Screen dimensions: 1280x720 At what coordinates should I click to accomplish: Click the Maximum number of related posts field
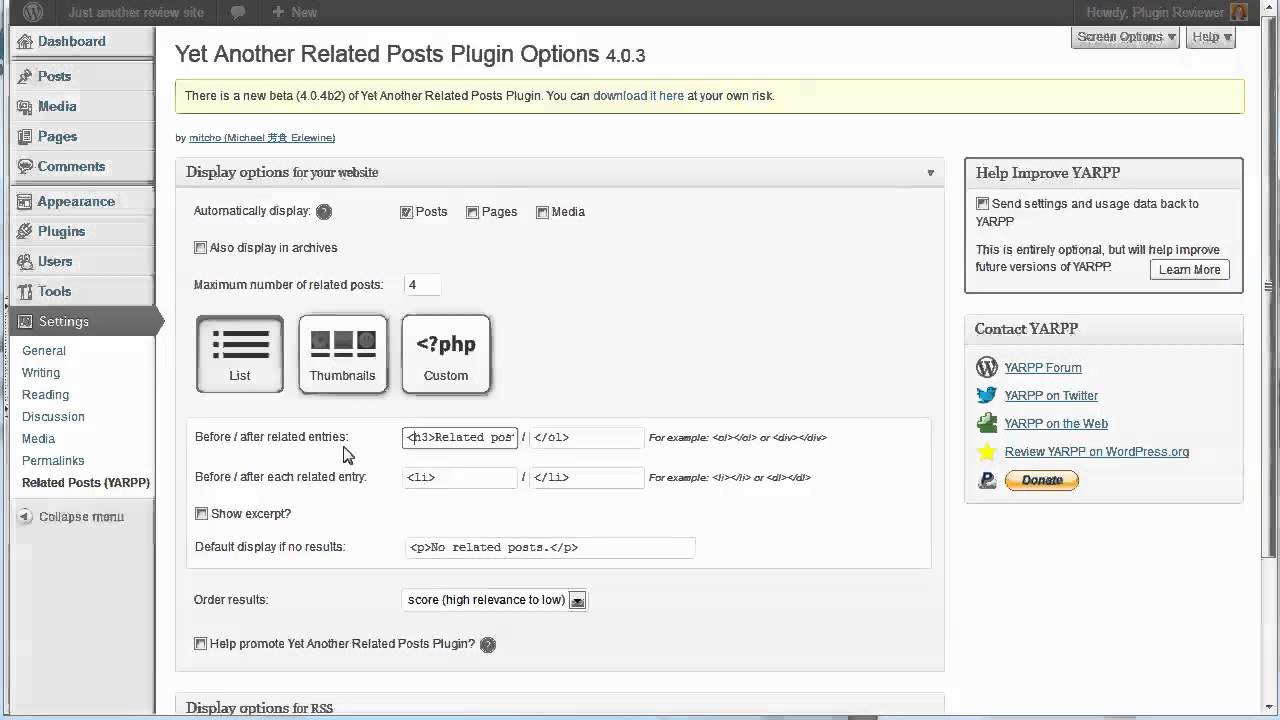click(422, 285)
